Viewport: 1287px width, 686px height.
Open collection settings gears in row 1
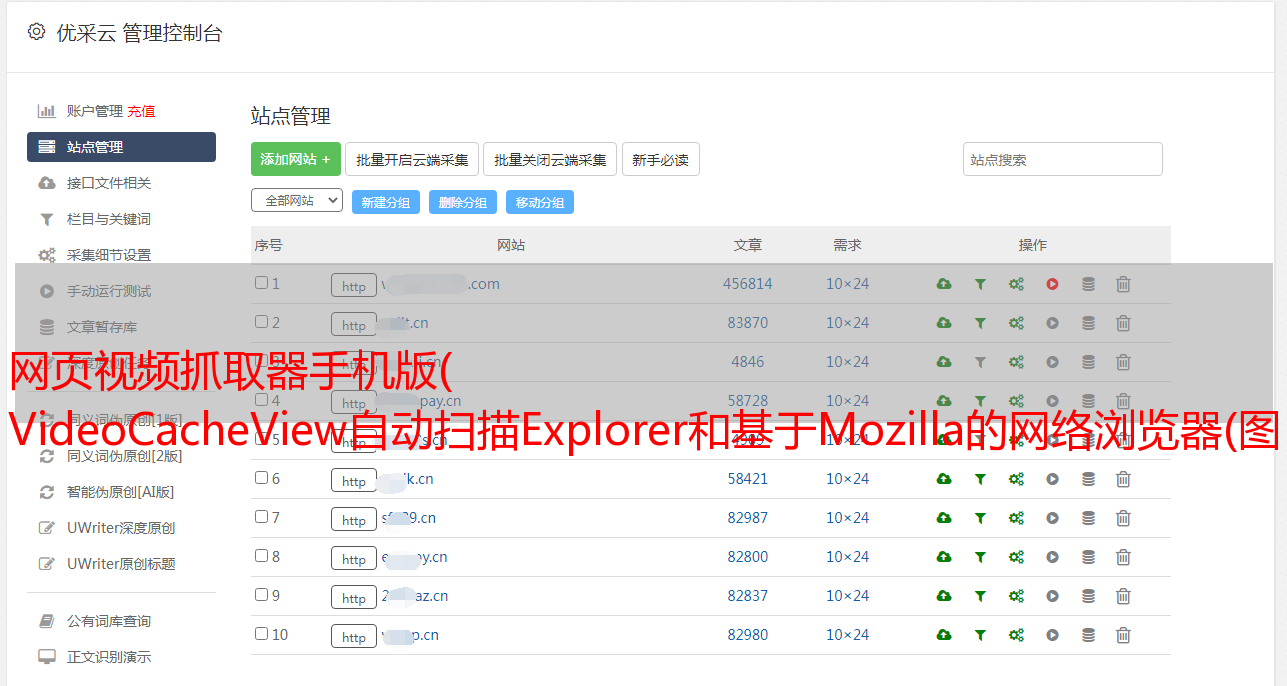click(x=1016, y=284)
